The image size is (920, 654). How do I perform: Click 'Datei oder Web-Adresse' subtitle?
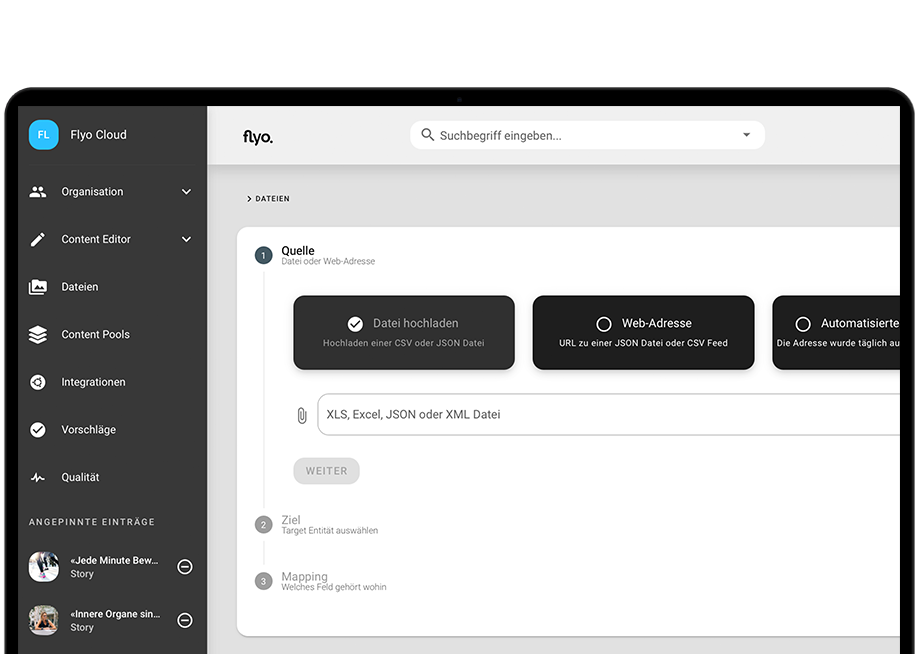pos(328,262)
